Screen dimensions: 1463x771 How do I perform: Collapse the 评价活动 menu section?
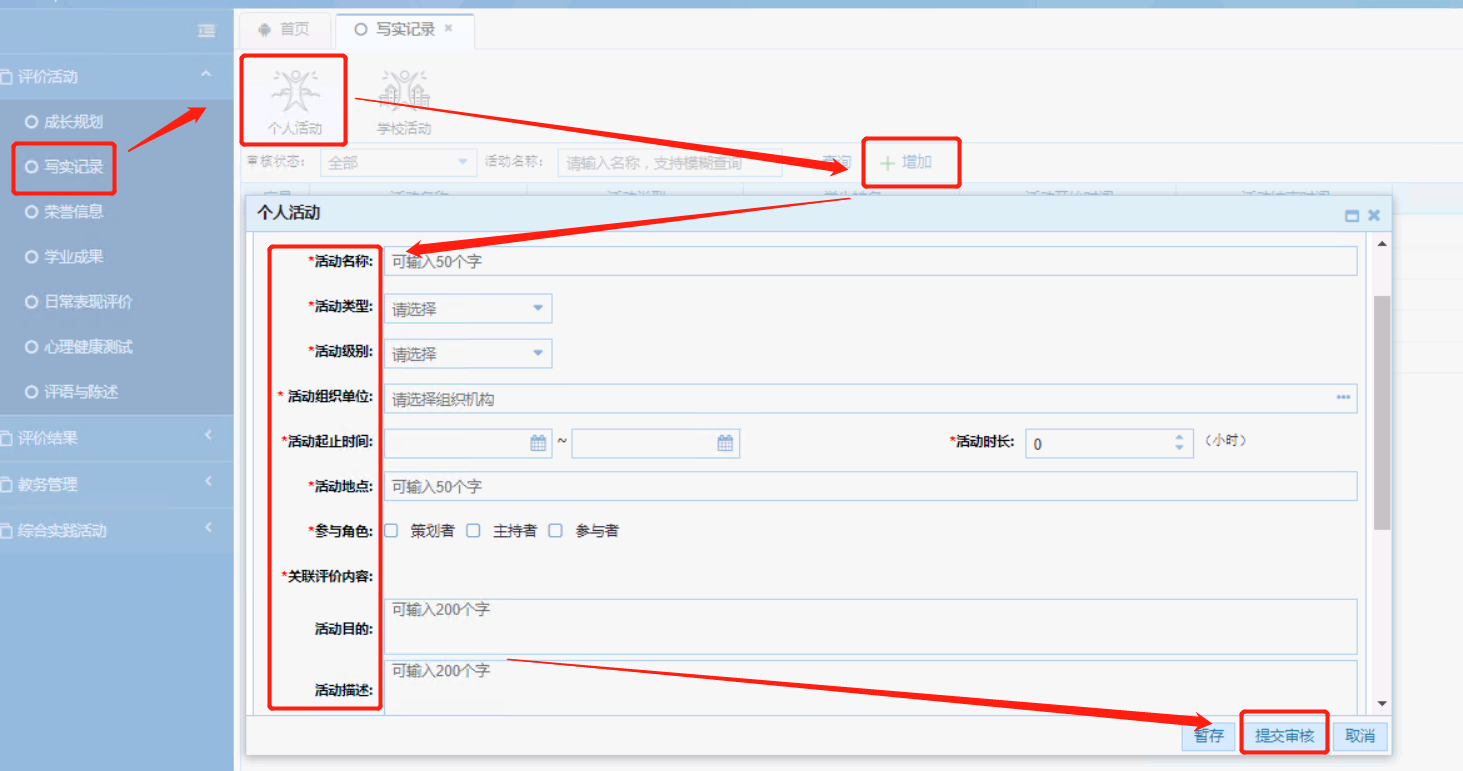[206, 75]
